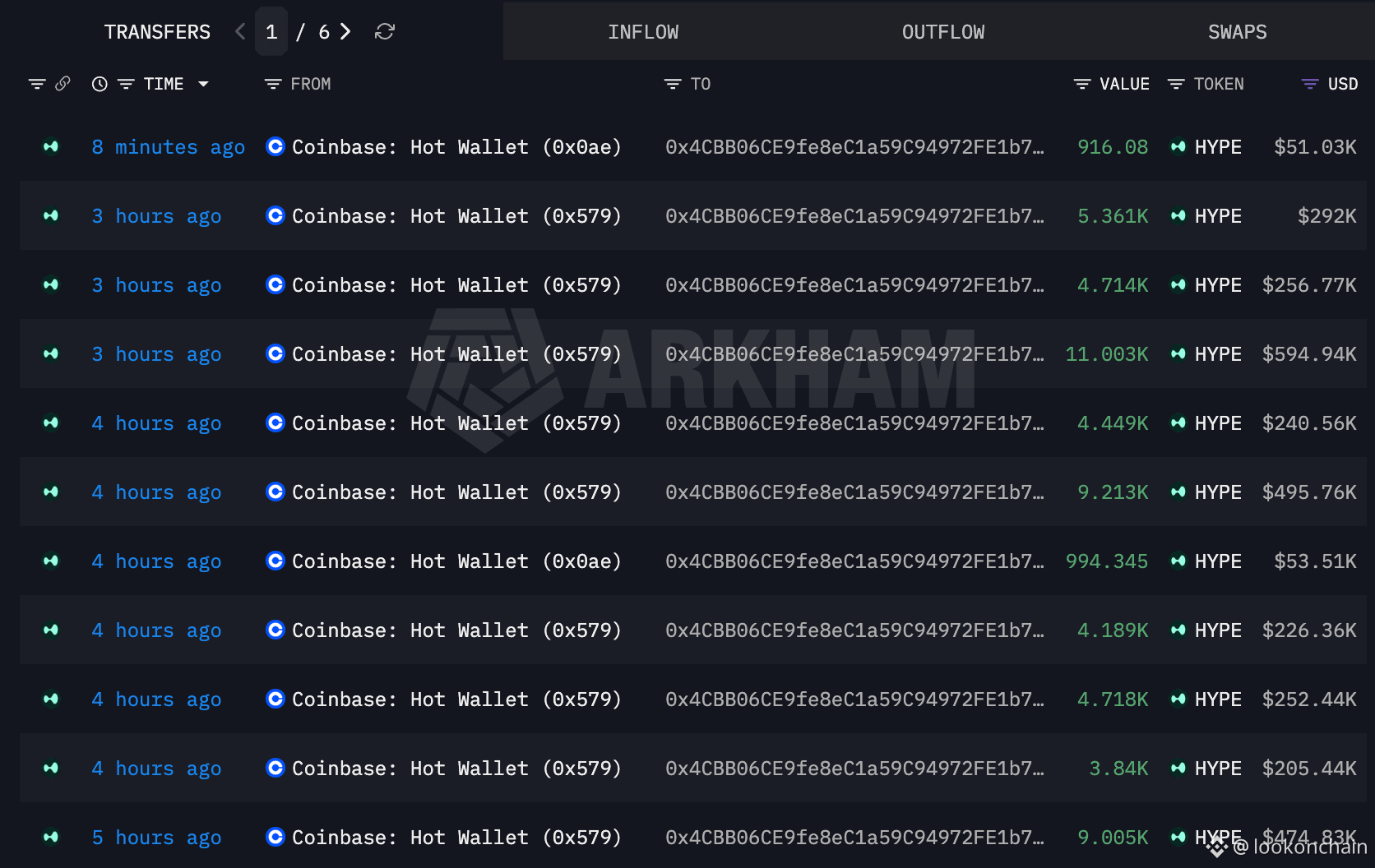Click recipient address in the $594.94K row
Viewport: 1375px width, 868px height.
[x=854, y=354]
